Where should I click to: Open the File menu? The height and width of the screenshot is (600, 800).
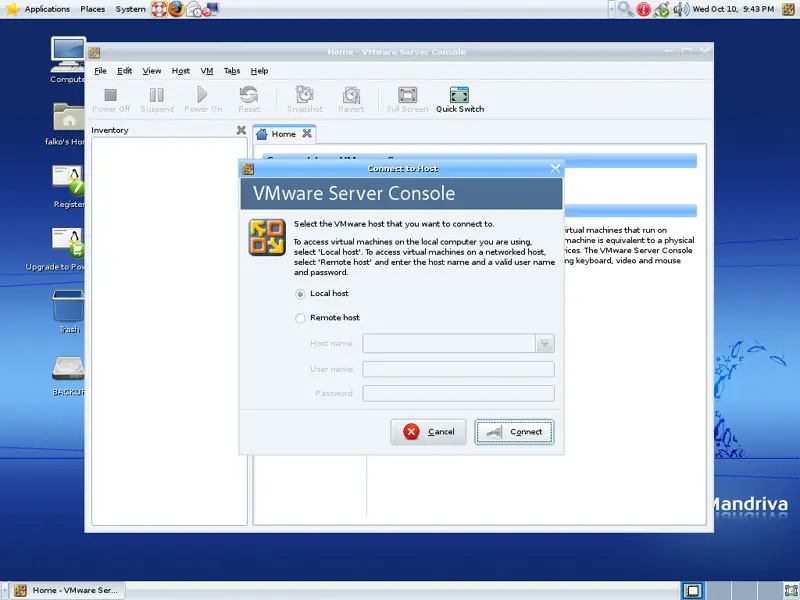(101, 71)
